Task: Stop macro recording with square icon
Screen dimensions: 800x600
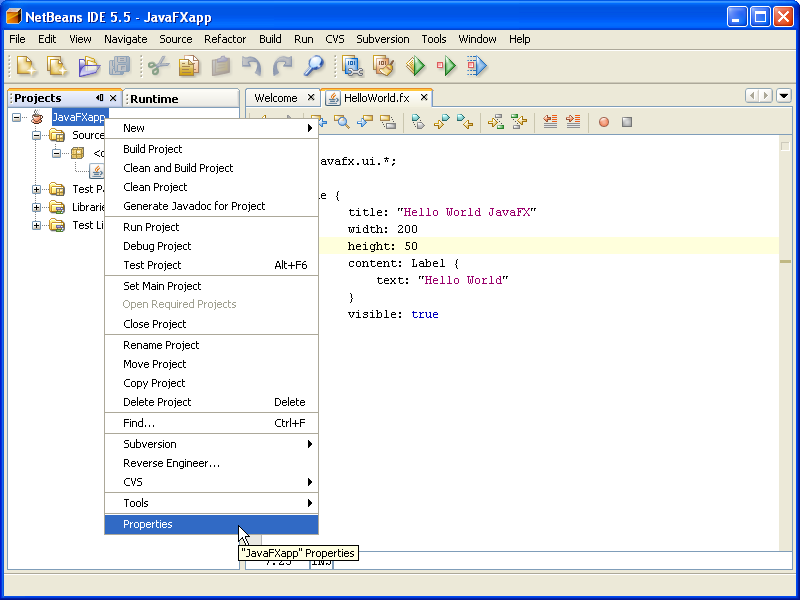Action: [x=627, y=122]
